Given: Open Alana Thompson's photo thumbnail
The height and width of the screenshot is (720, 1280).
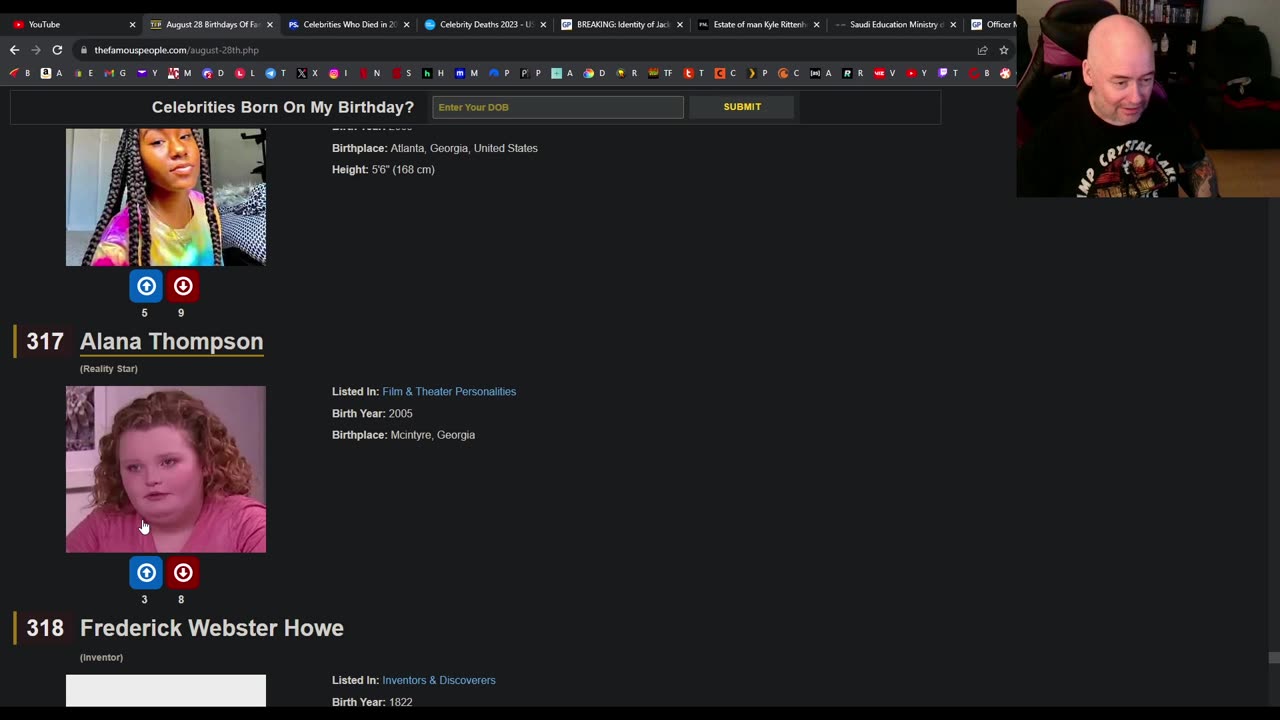Looking at the screenshot, I should point(166,469).
